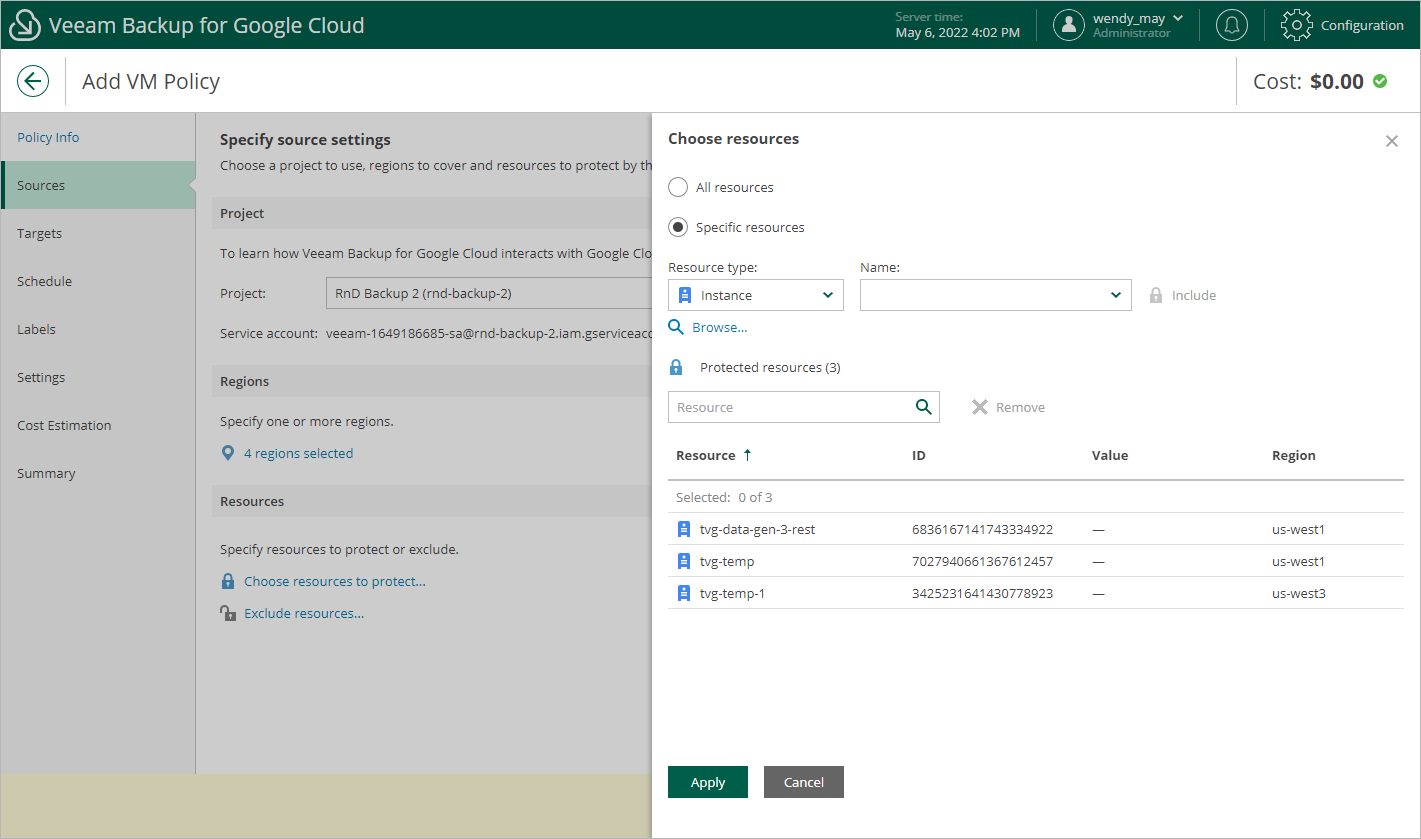Screen dimensions: 1421x839
Task: Click Exclude resources link
Action: tap(304, 613)
